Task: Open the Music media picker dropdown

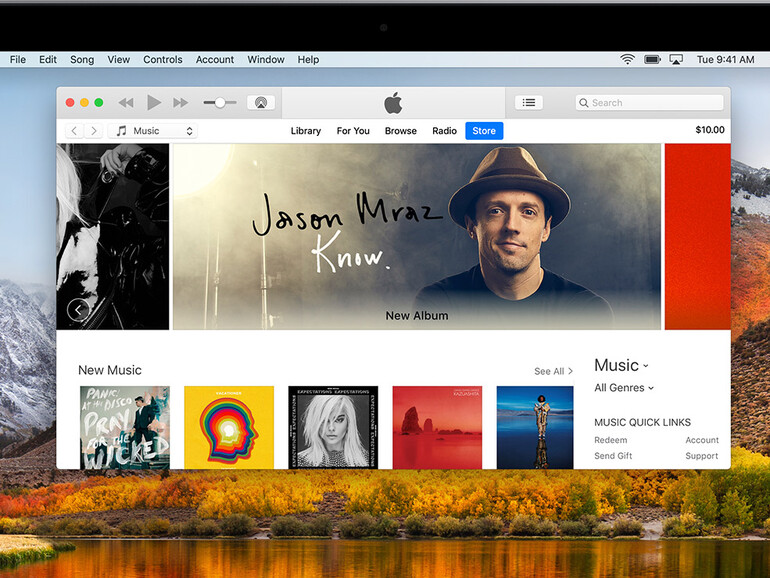Action: [153, 131]
